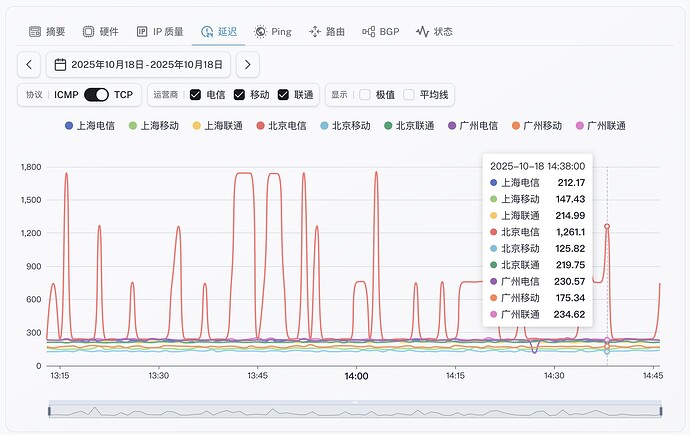The image size is (690, 435).
Task: Toggle the 广州电信 legend series
Action: coord(473,126)
